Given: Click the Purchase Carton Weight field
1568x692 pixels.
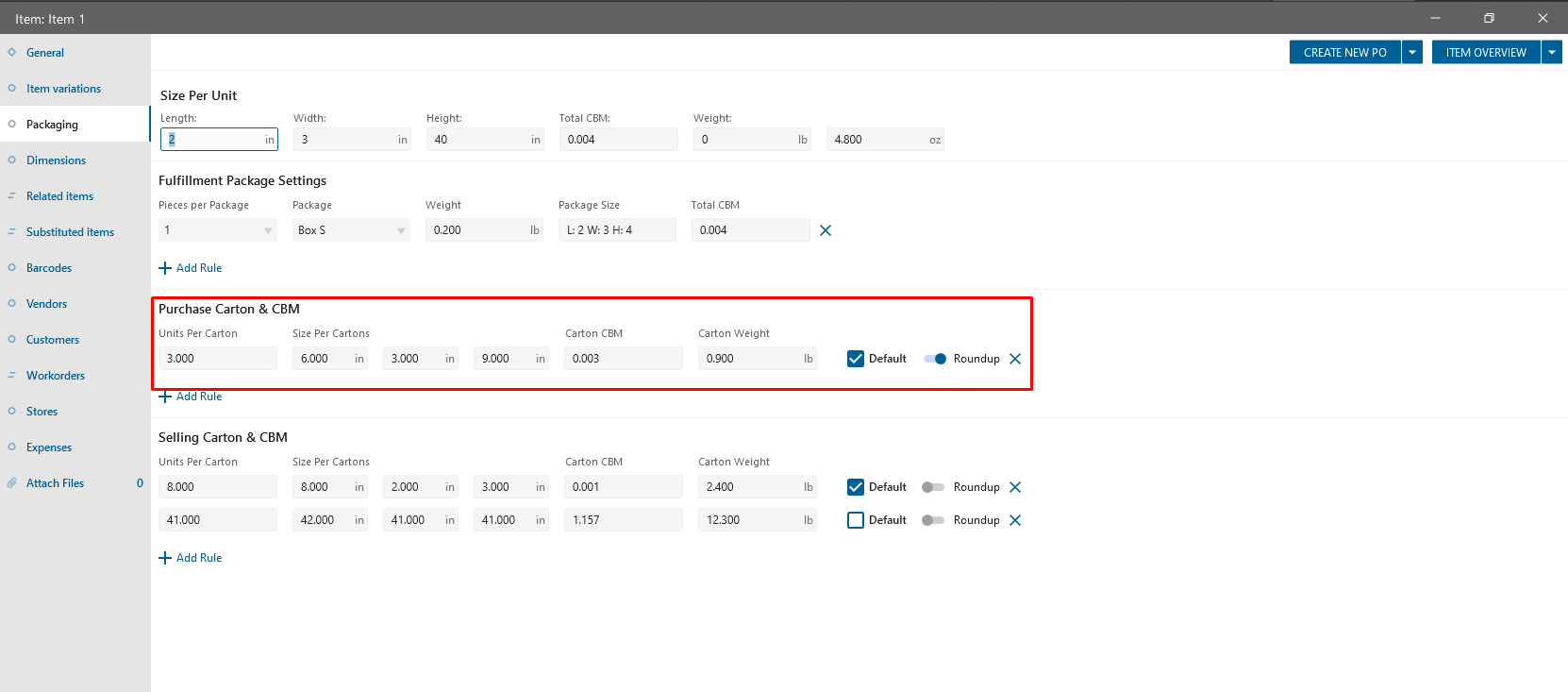Looking at the screenshot, I should pos(758,359).
